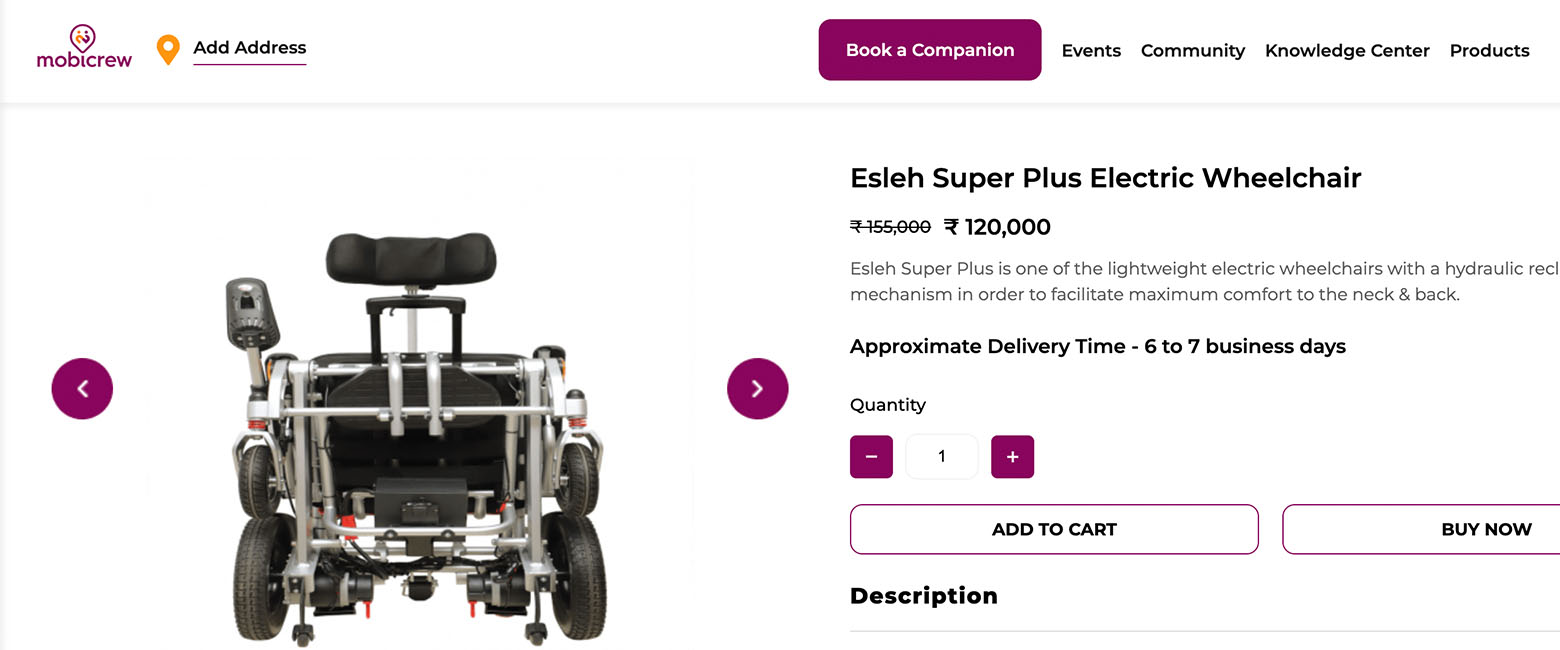Decrease quantity with the minus button

pos(871,457)
